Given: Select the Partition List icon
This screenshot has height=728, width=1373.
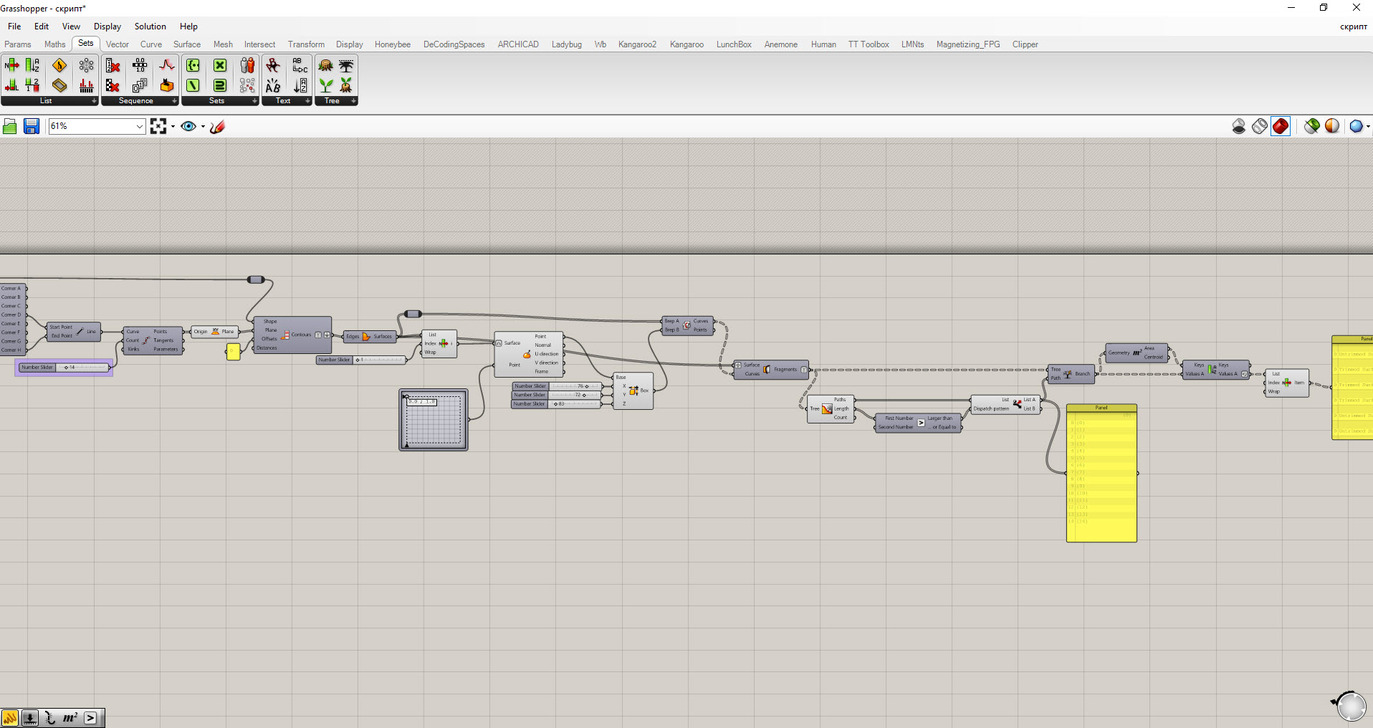Looking at the screenshot, I should coord(32,85).
